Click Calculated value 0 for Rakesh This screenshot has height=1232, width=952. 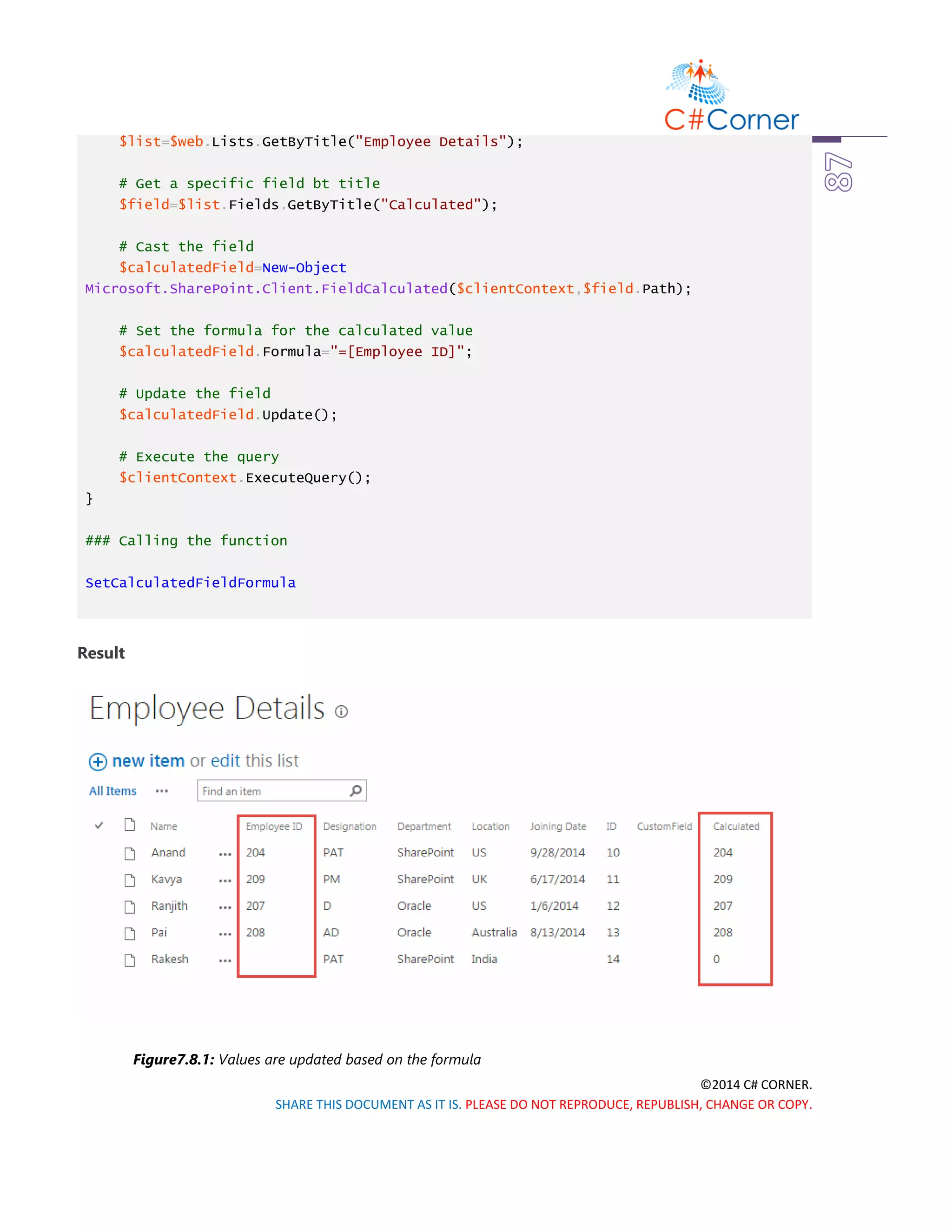(x=716, y=959)
